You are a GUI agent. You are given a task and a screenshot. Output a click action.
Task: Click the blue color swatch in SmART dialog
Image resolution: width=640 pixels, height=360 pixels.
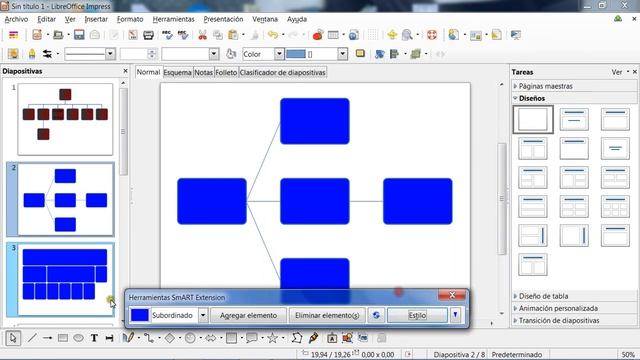(x=140, y=315)
